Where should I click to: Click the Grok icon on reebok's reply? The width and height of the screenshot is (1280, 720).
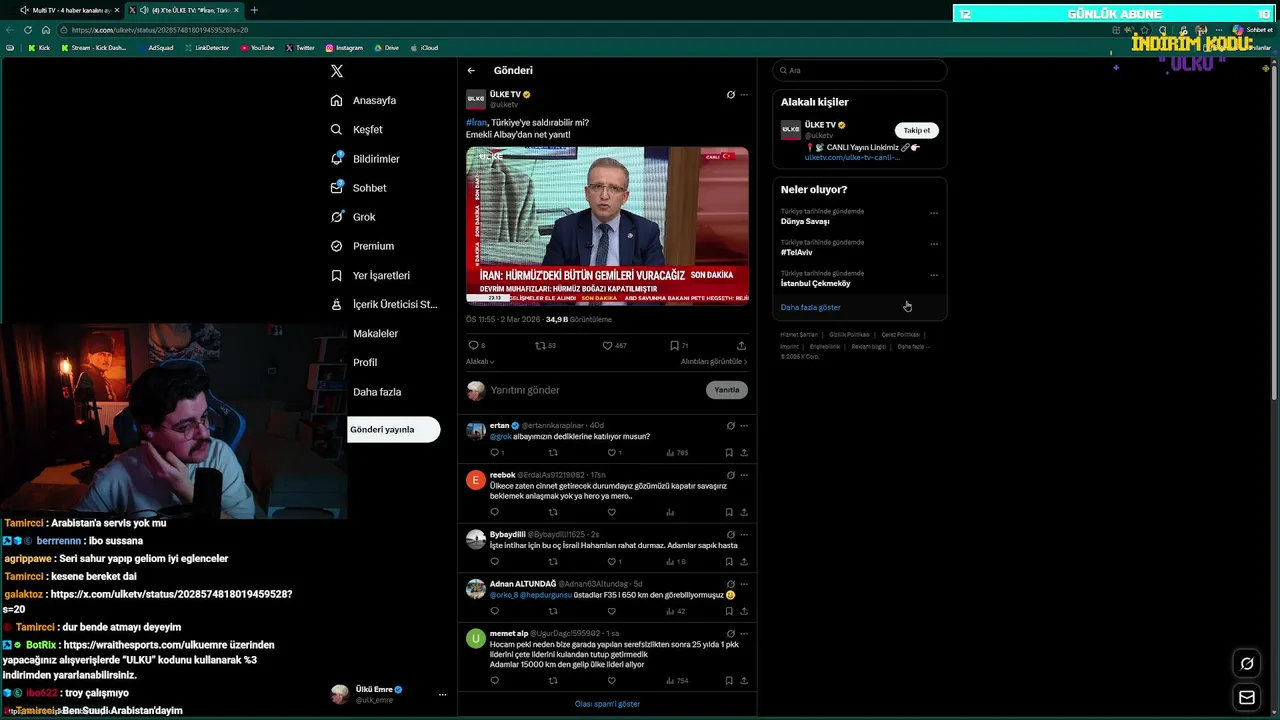point(731,475)
